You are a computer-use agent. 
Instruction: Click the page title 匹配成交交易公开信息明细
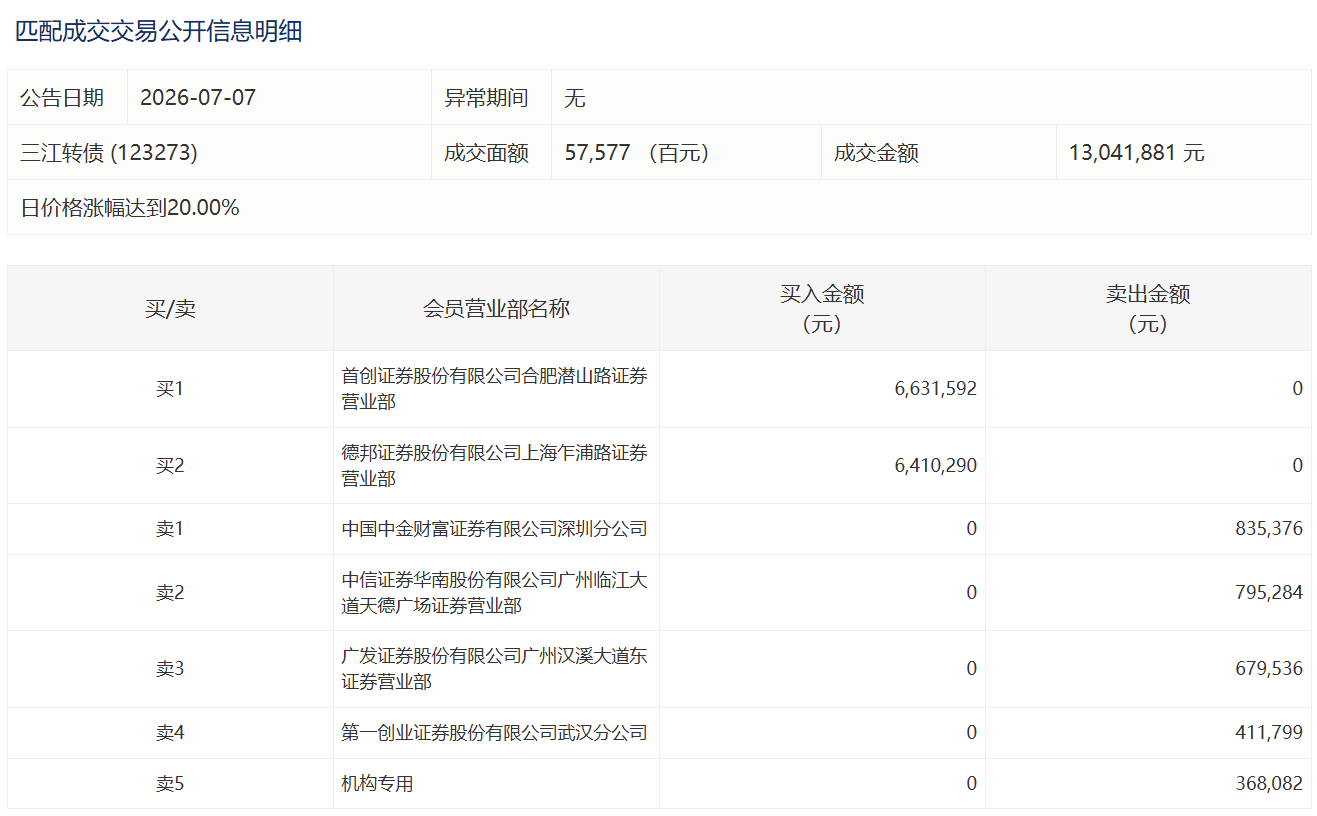(x=158, y=31)
